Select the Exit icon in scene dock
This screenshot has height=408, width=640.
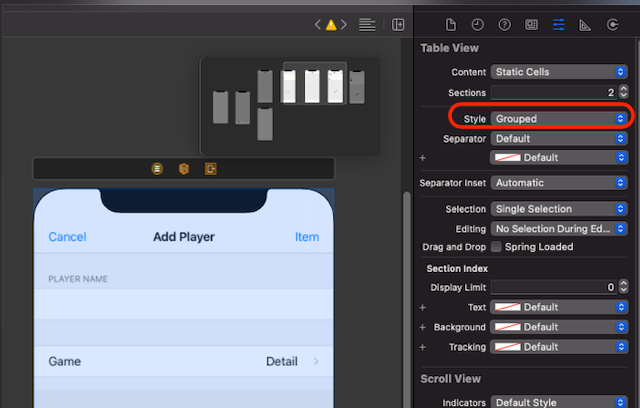pyautogui.click(x=211, y=169)
